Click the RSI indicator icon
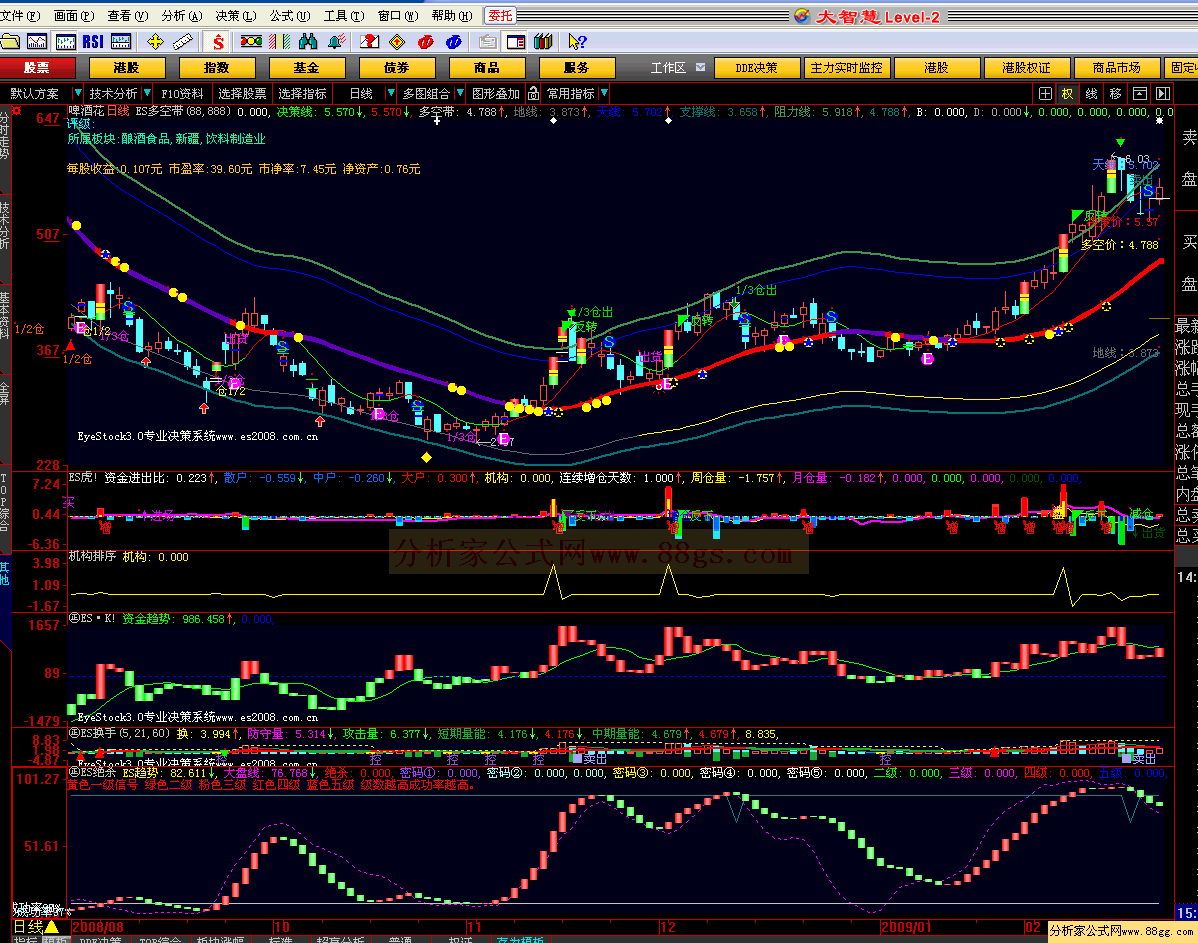 (x=93, y=42)
